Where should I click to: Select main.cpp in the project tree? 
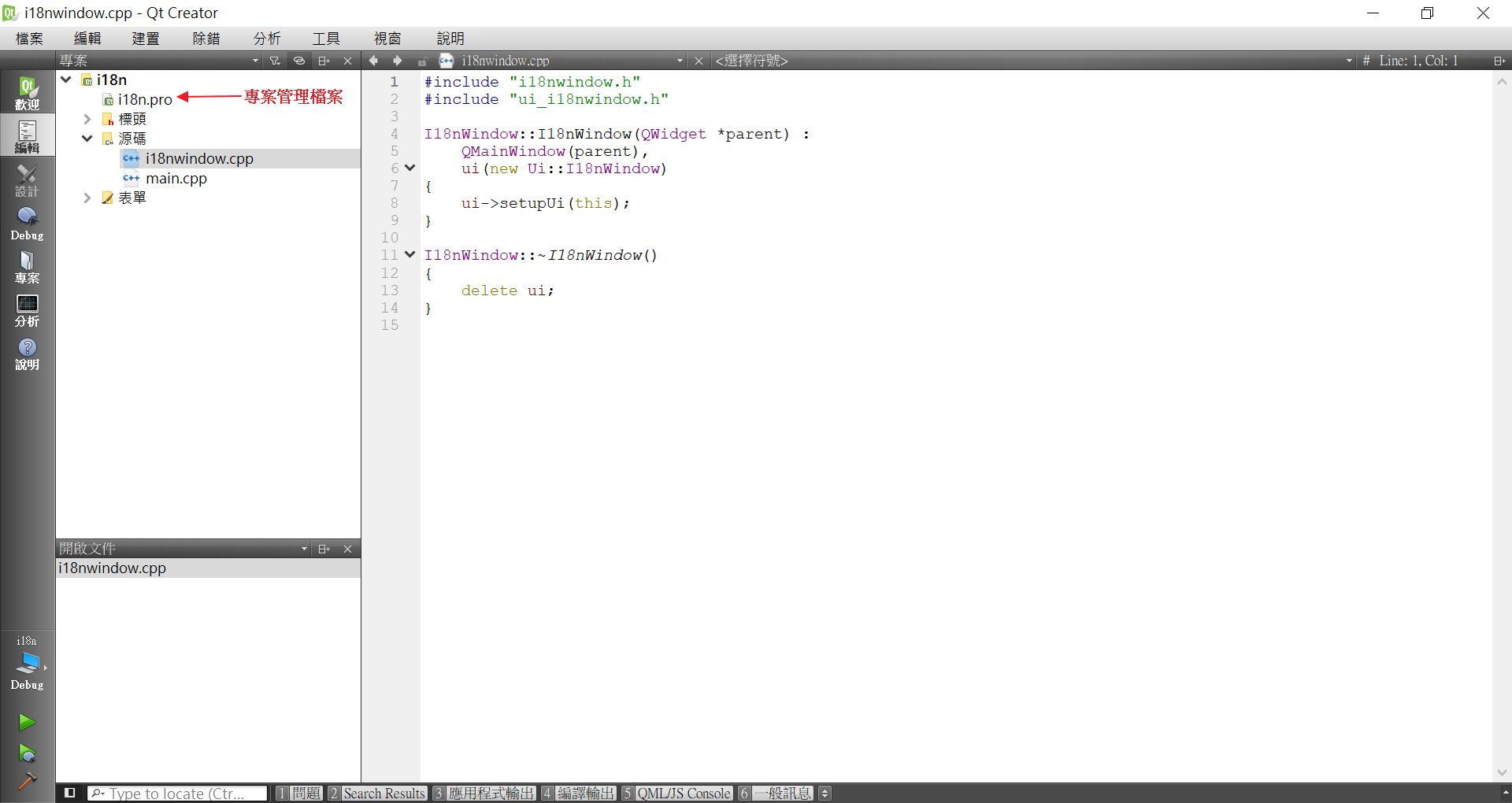(176, 178)
